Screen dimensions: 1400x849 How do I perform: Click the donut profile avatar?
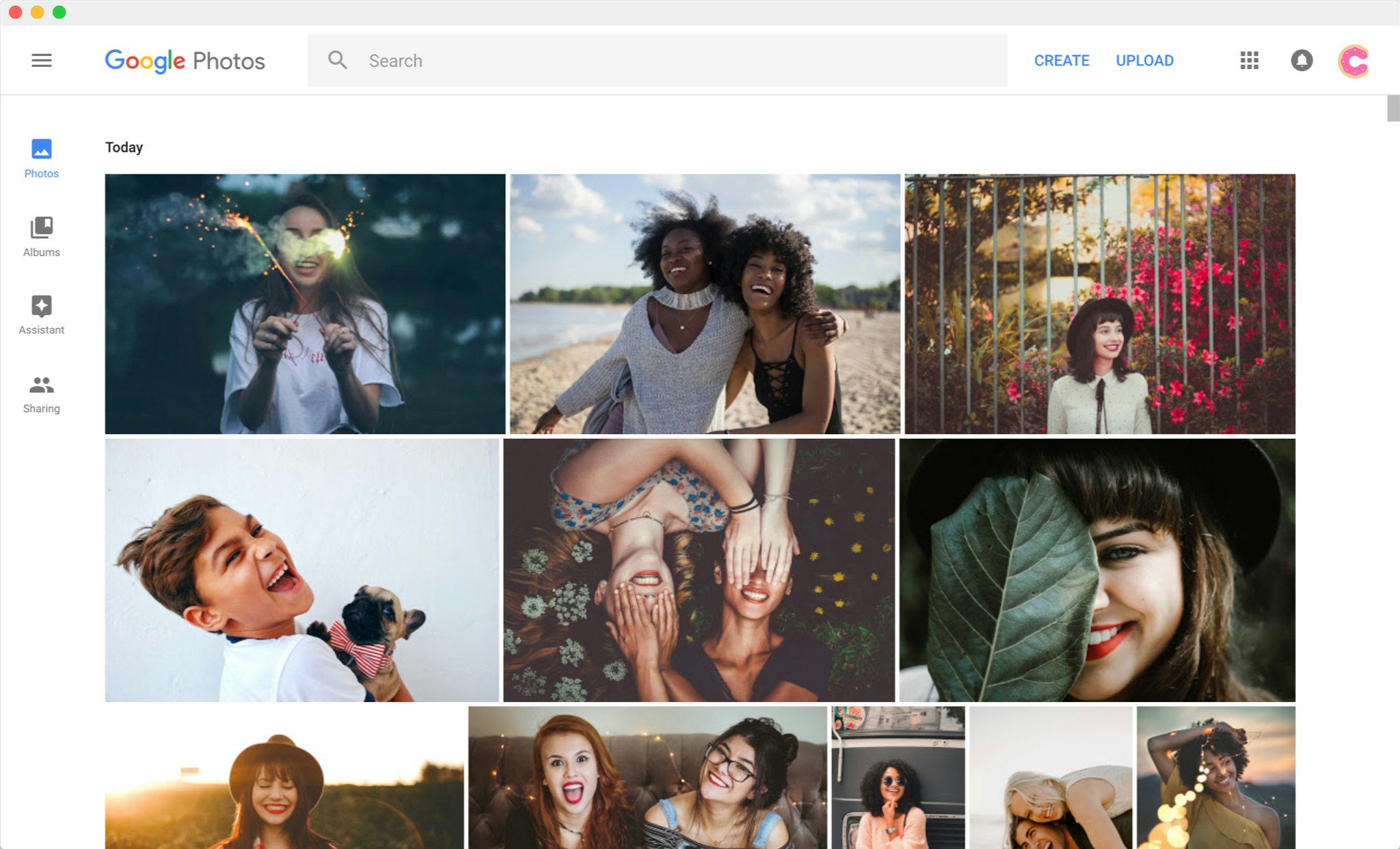click(x=1354, y=60)
